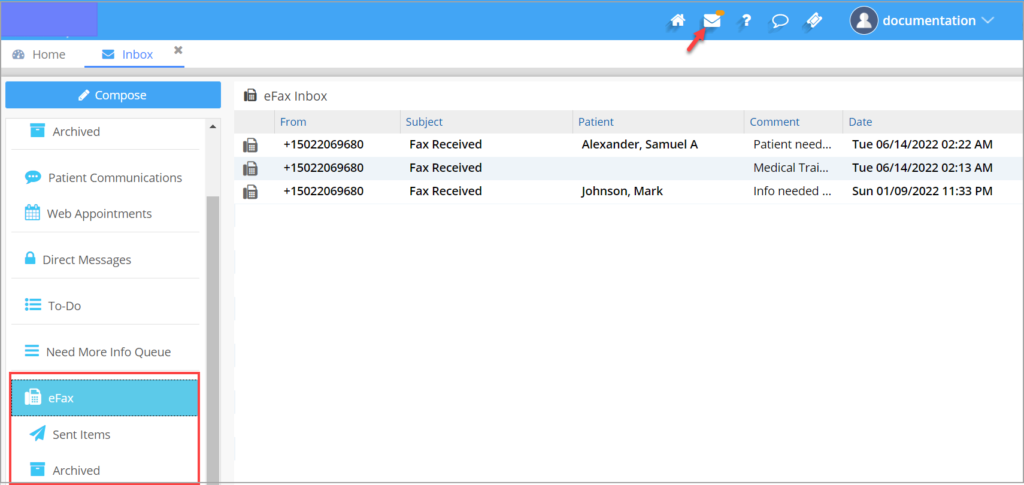The height and width of the screenshot is (485, 1024).
Task: Expand the documentation user menu
Action: click(937, 20)
